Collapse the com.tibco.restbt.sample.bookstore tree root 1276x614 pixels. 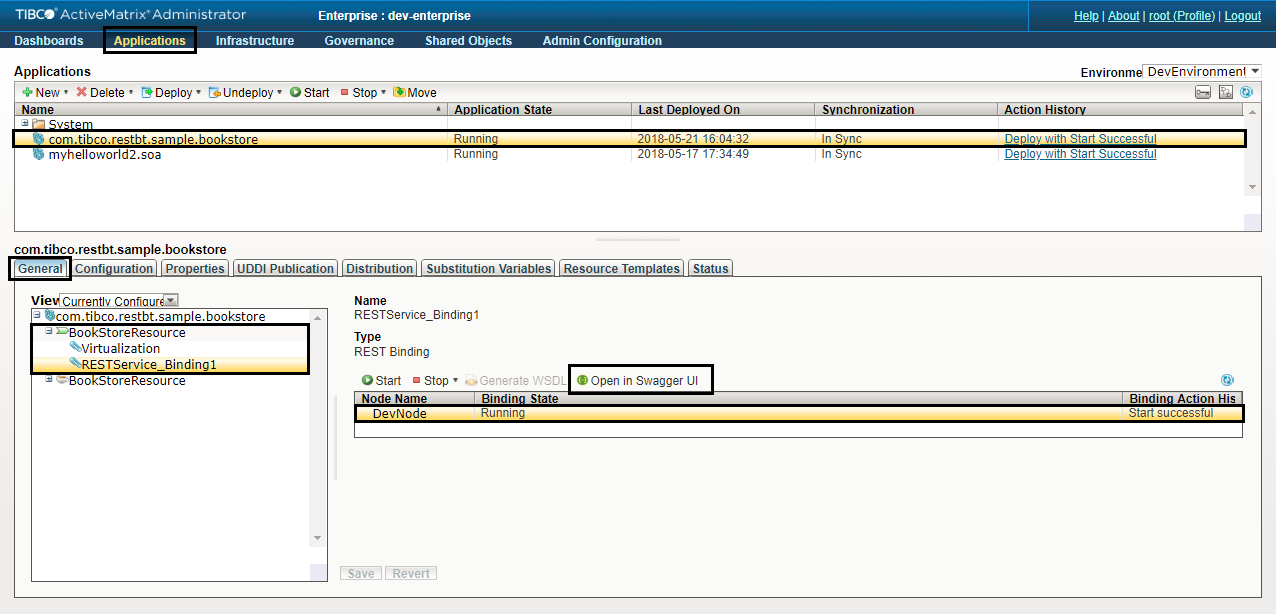click(x=37, y=315)
